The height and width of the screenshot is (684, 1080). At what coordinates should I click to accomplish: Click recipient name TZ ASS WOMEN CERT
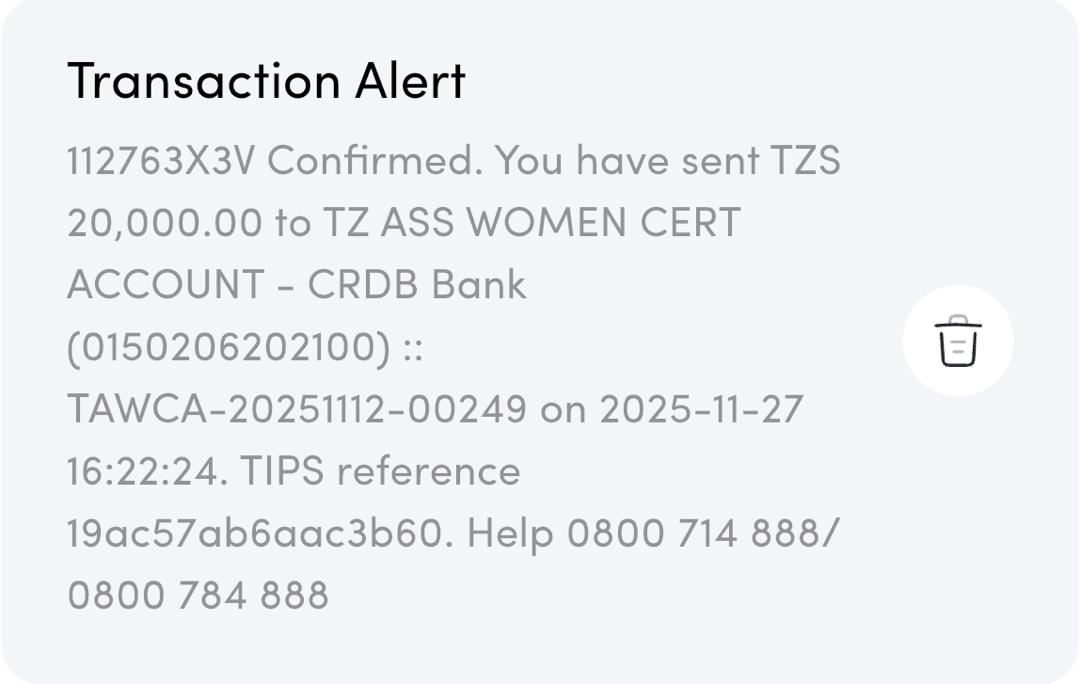tap(531, 223)
